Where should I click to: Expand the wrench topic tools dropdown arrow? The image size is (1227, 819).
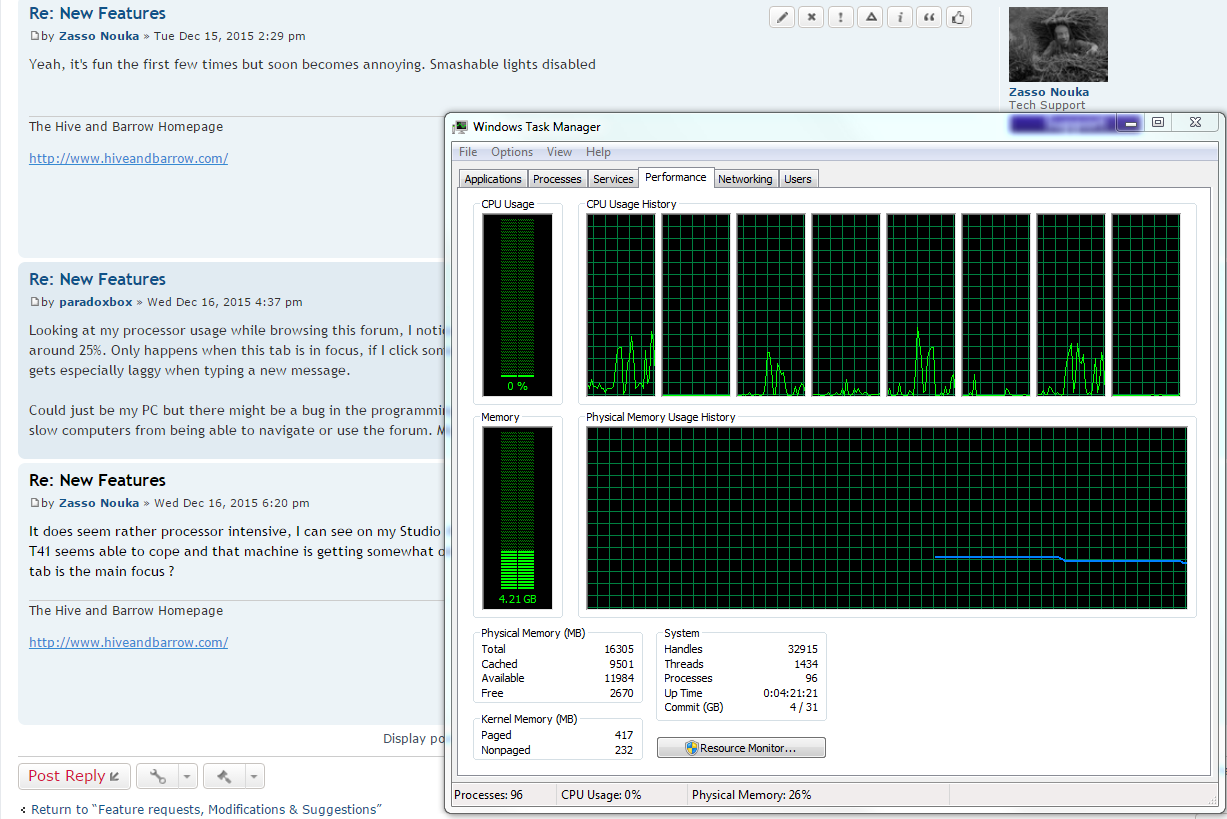188,776
